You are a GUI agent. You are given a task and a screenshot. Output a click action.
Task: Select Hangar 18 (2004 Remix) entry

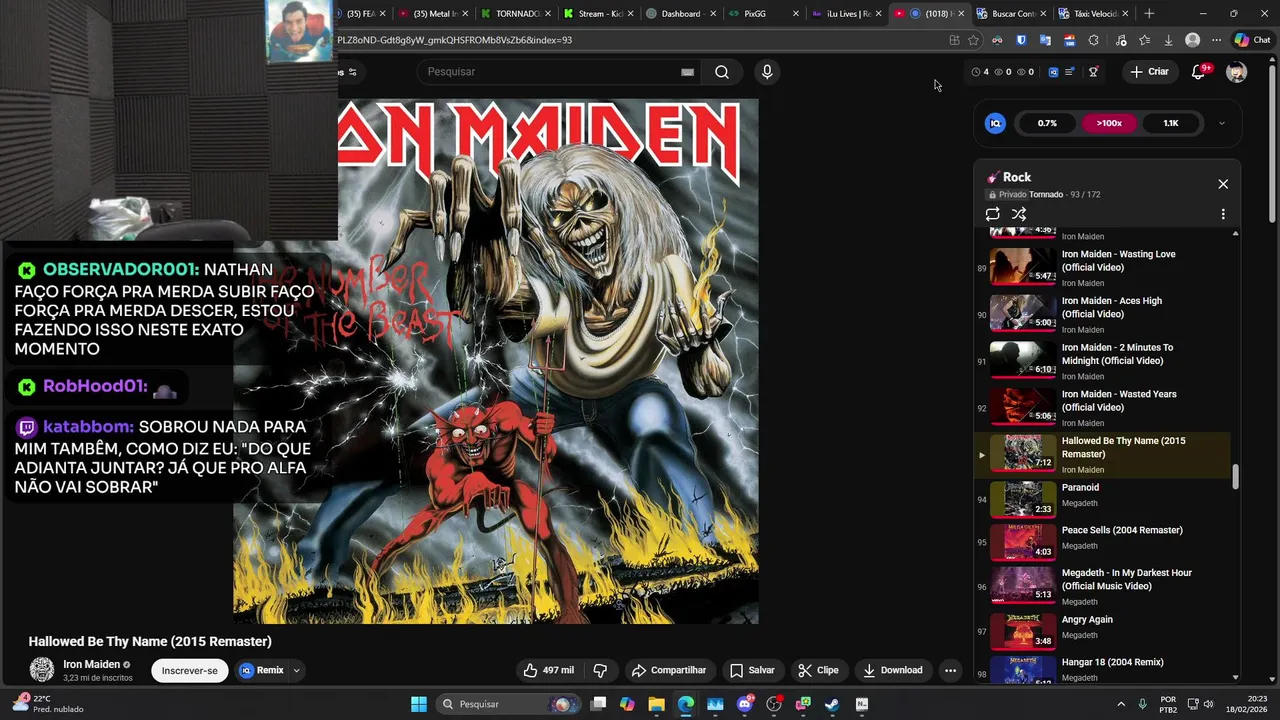(x=1102, y=668)
